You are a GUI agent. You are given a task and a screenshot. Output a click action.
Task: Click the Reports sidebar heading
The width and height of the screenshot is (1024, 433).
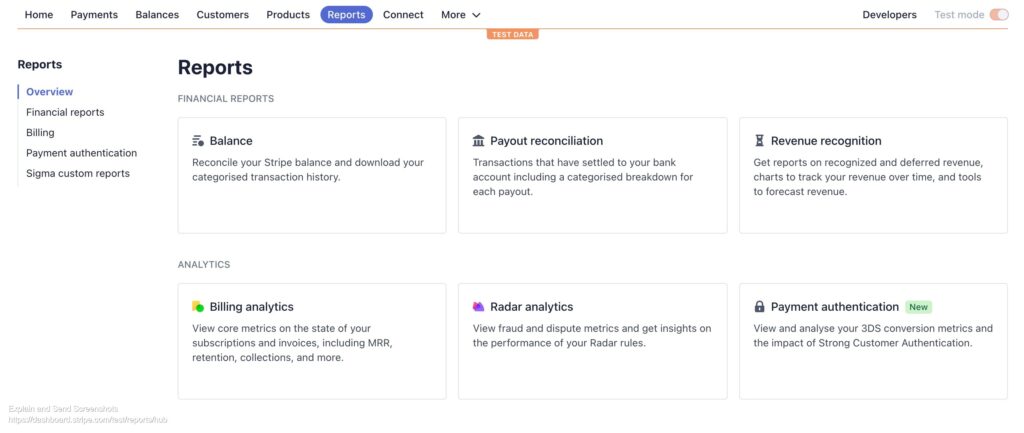[x=40, y=65]
